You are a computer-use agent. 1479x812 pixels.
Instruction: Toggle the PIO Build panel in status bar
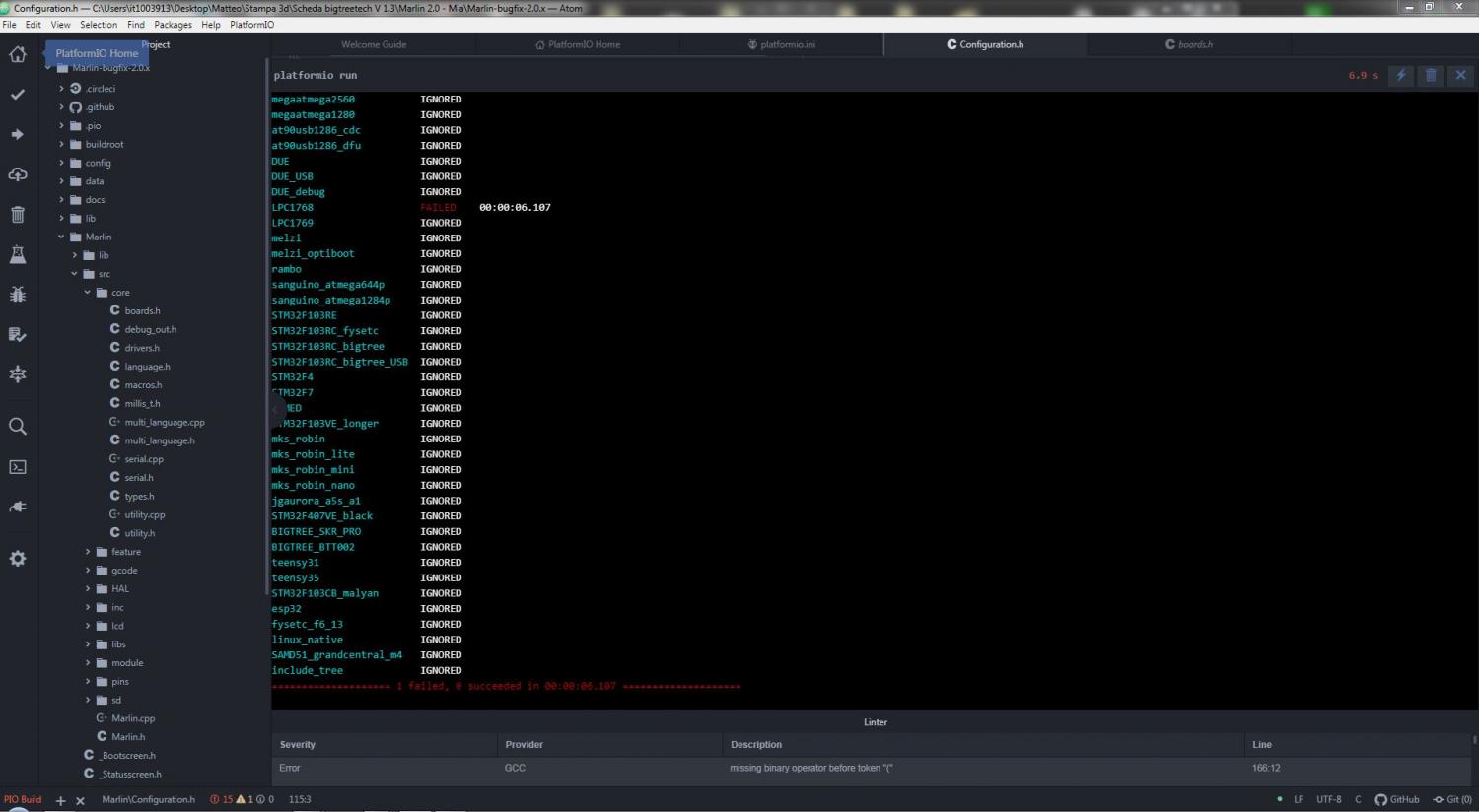point(23,799)
